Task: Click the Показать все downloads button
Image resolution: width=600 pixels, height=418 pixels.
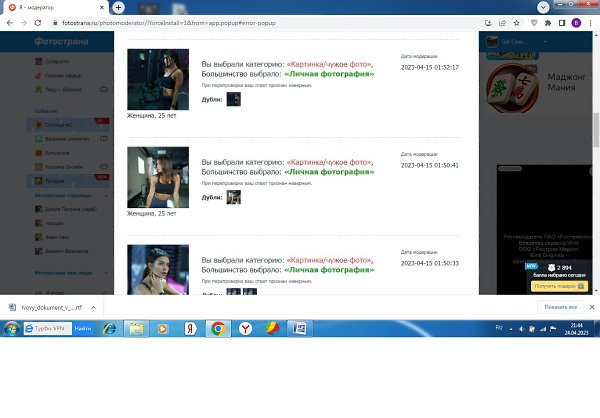Action: pos(560,307)
